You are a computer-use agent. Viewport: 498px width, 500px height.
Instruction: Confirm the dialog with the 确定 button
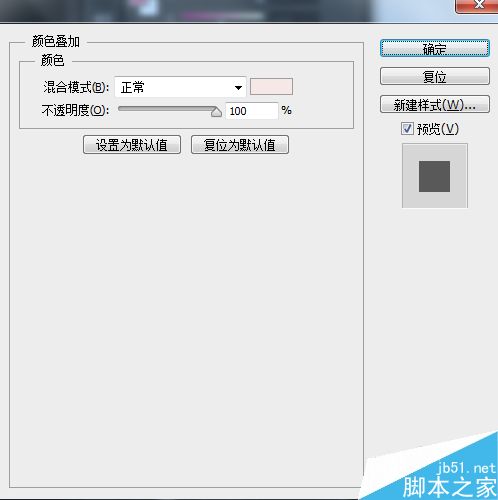pos(435,48)
